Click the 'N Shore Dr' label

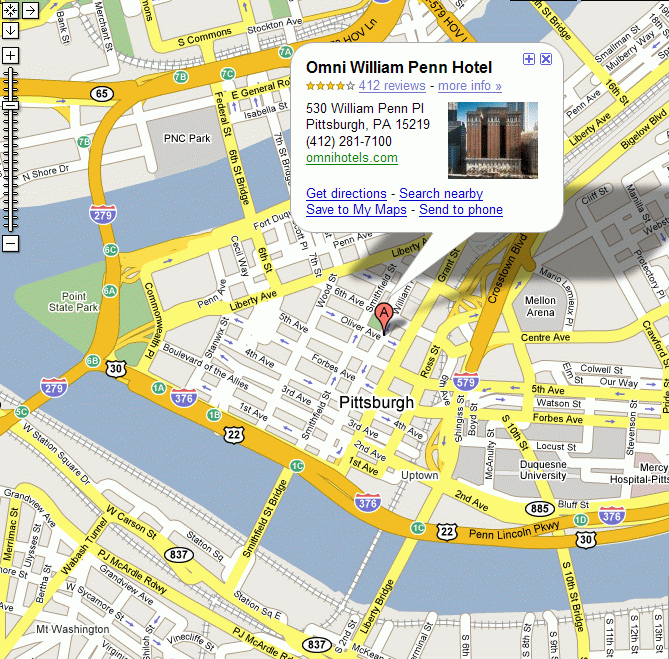[46, 172]
